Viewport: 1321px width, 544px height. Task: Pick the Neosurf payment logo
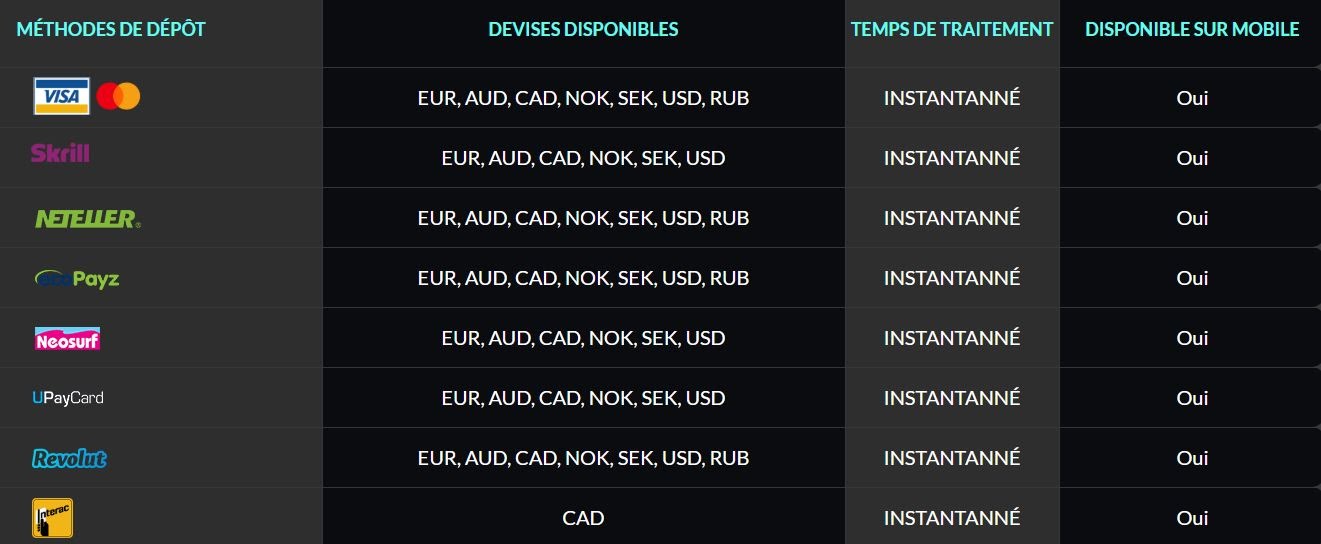pos(67,339)
